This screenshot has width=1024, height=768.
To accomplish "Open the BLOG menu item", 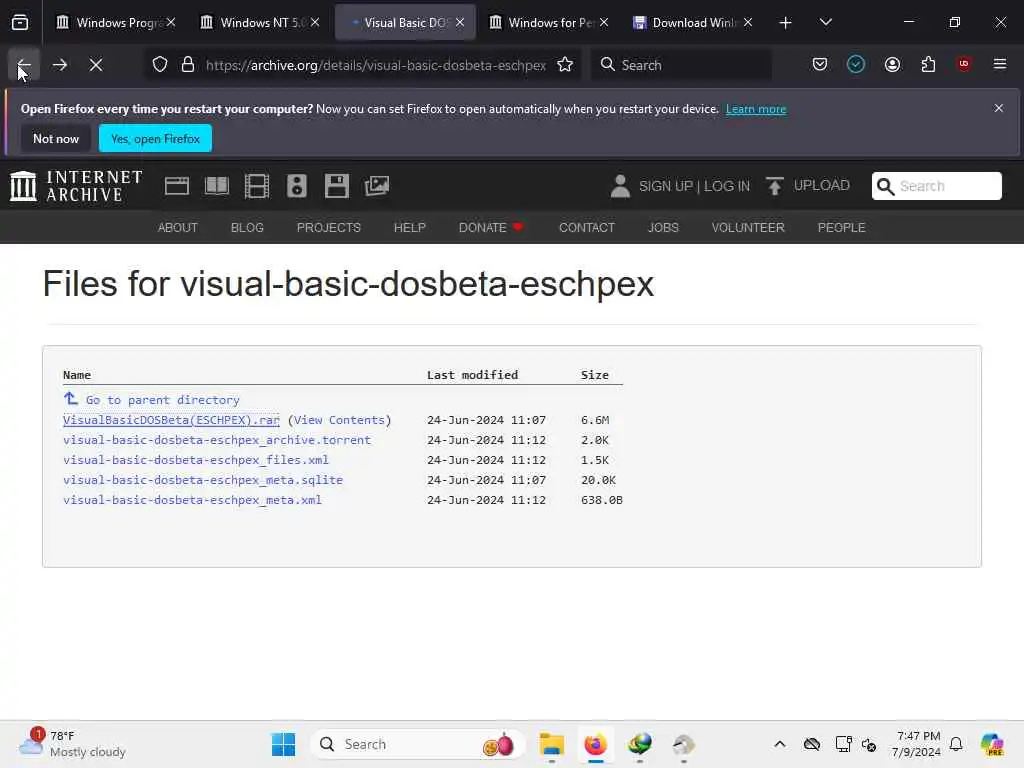I will pos(247,227).
